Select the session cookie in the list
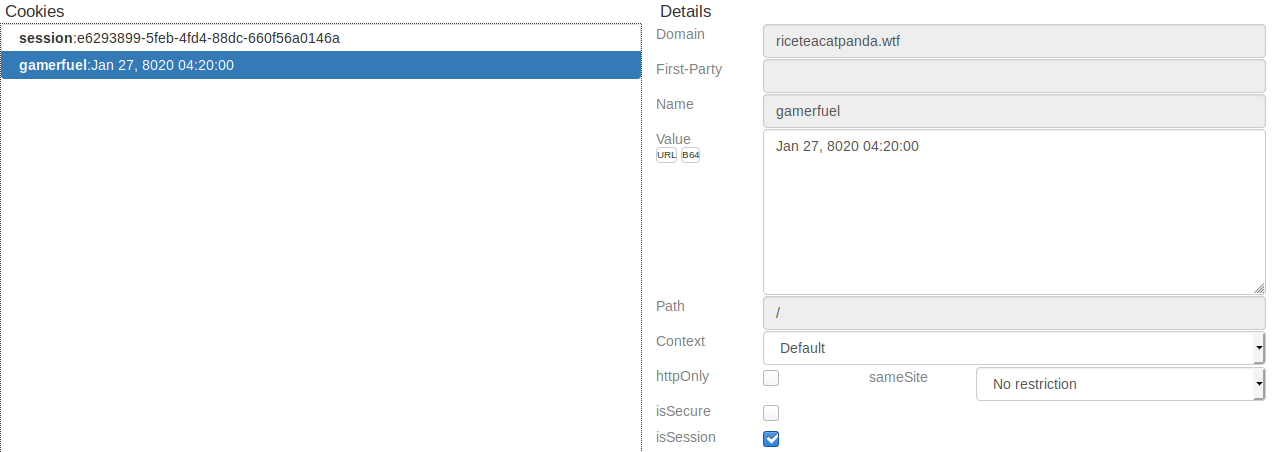Viewport: 1278px width, 452px height. point(180,38)
